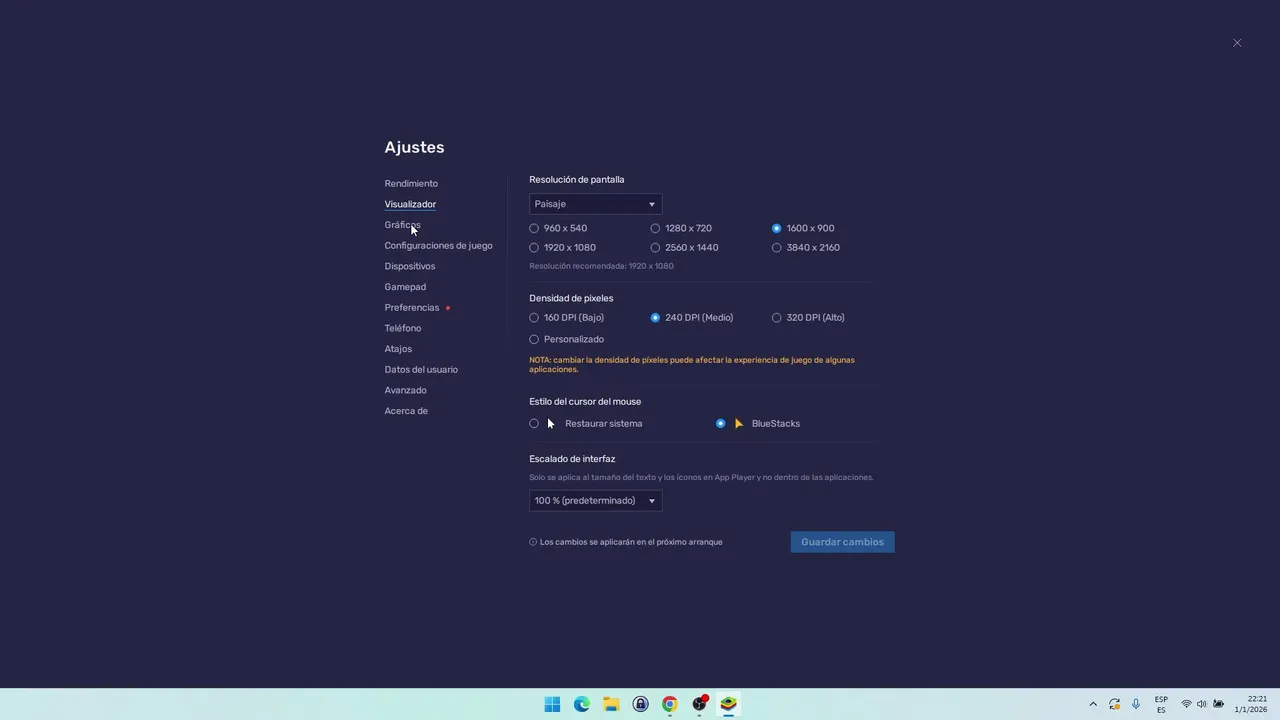Open the Teléfono settings section
Viewport: 1280px width, 720px height.
click(x=403, y=328)
